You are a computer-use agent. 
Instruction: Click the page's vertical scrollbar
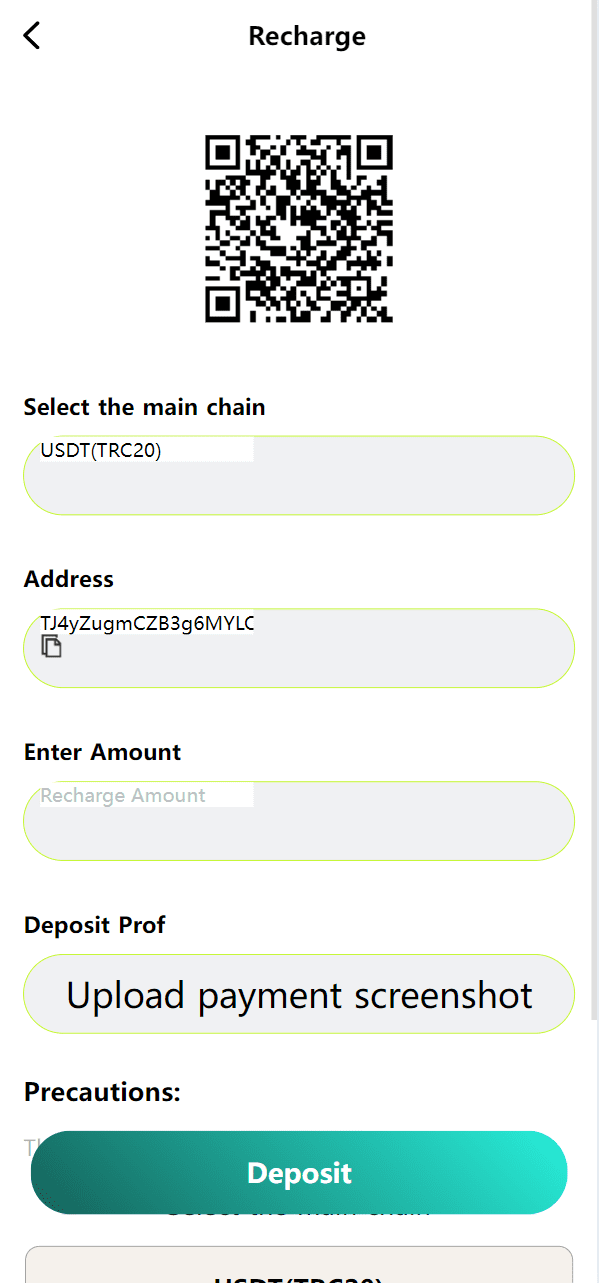594,510
